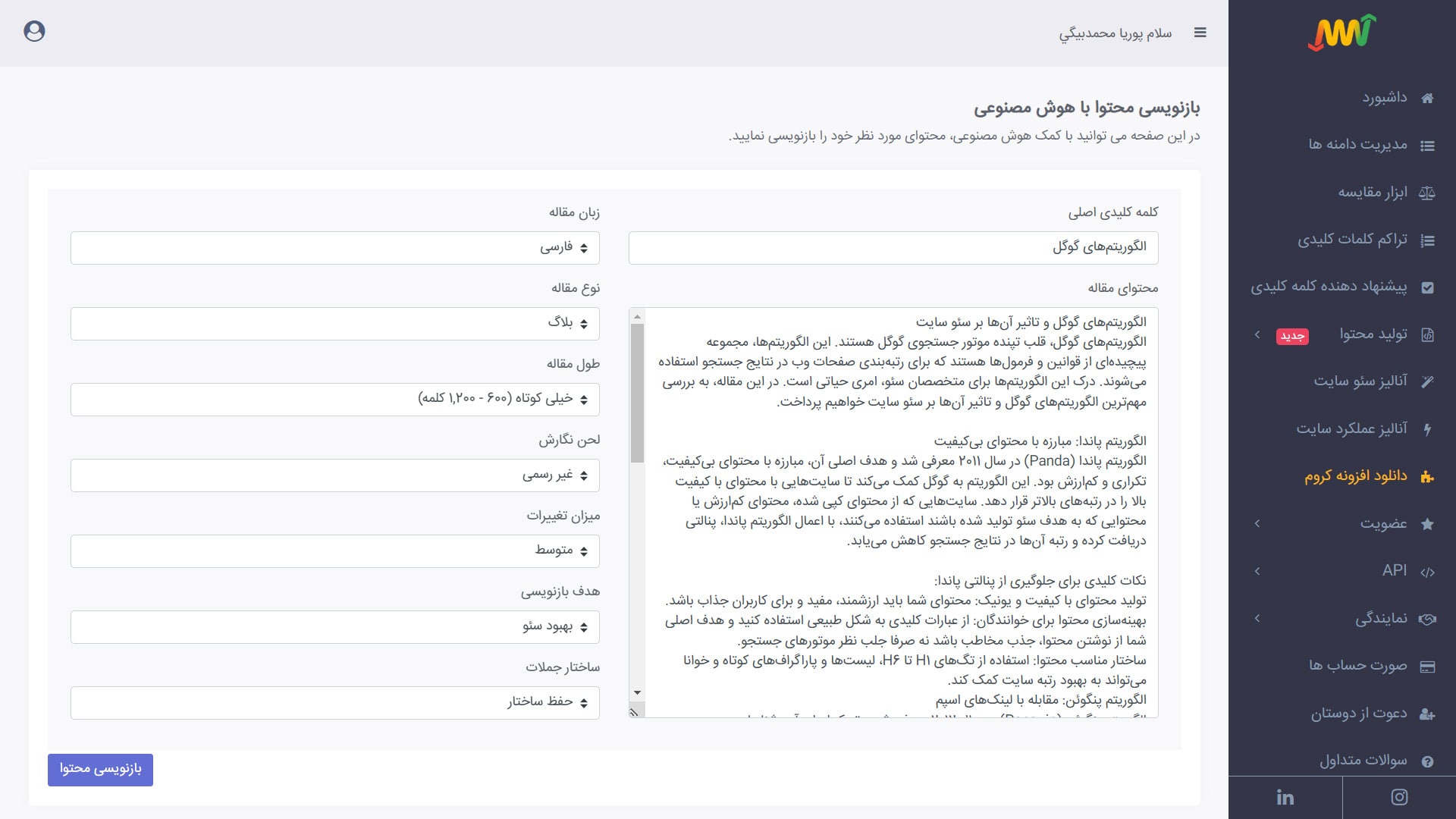Screen dimensions: 1456x819
Task: Open the Instagram link in sidebar footer
Action: [1399, 797]
